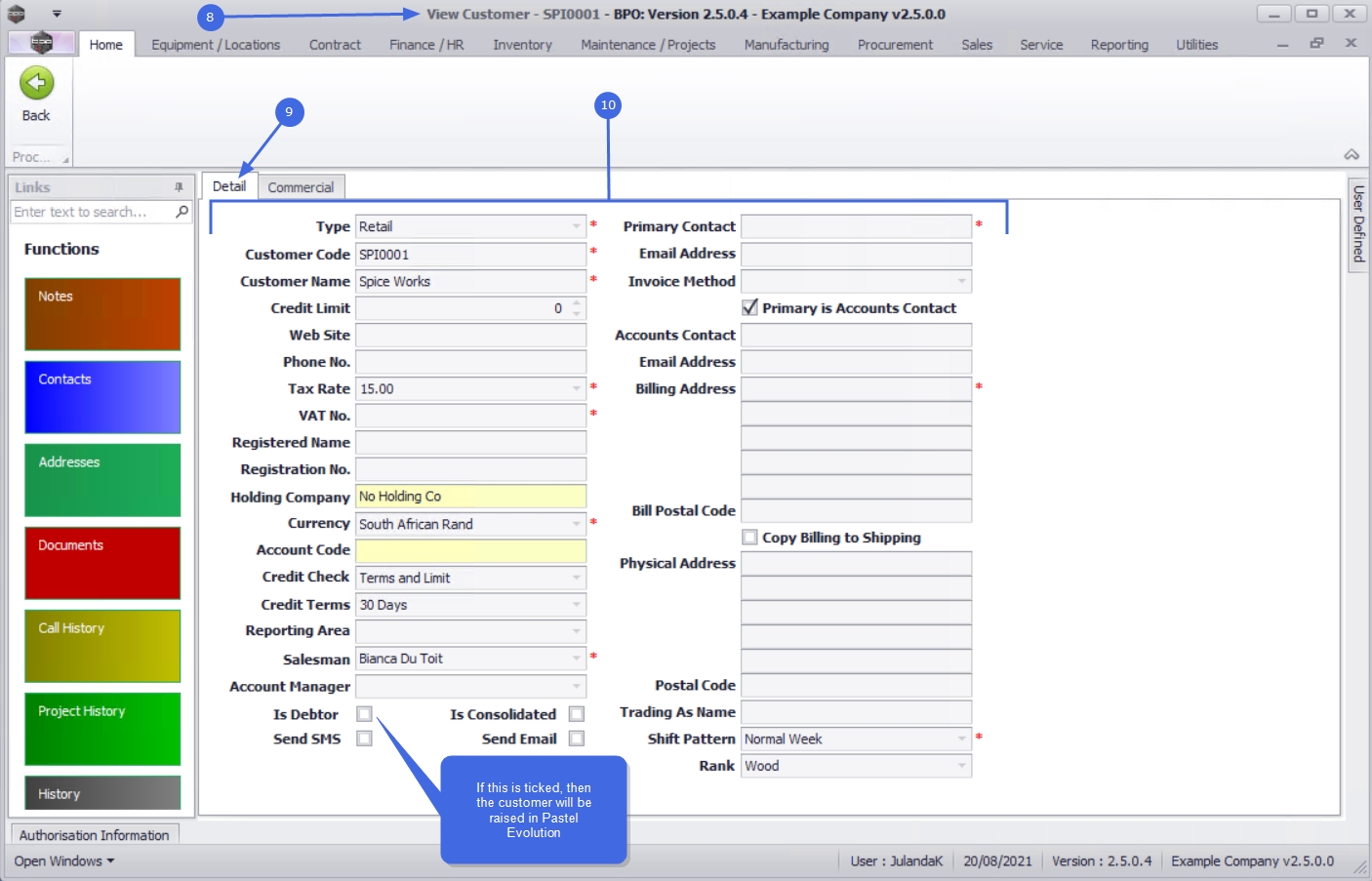1372x881 pixels.
Task: Open the Currency dropdown list
Action: (576, 524)
